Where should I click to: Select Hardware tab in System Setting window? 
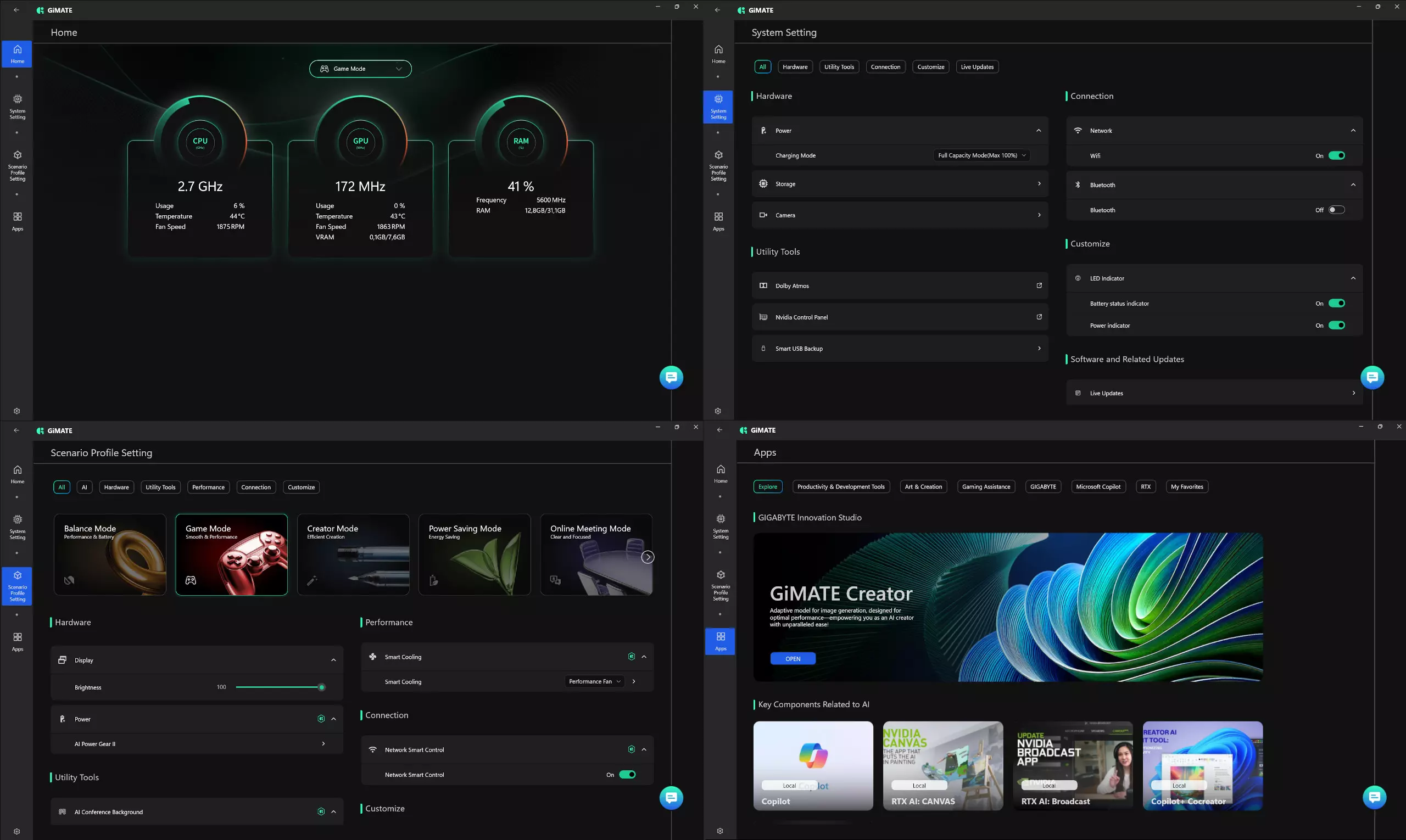(795, 67)
